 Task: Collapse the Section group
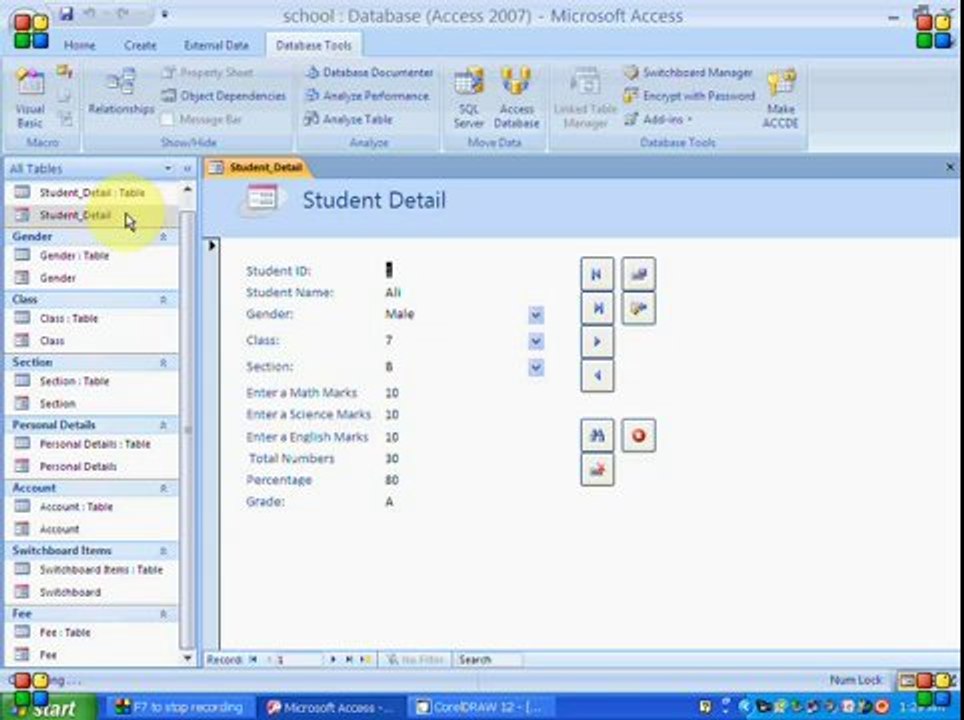[x=164, y=363]
